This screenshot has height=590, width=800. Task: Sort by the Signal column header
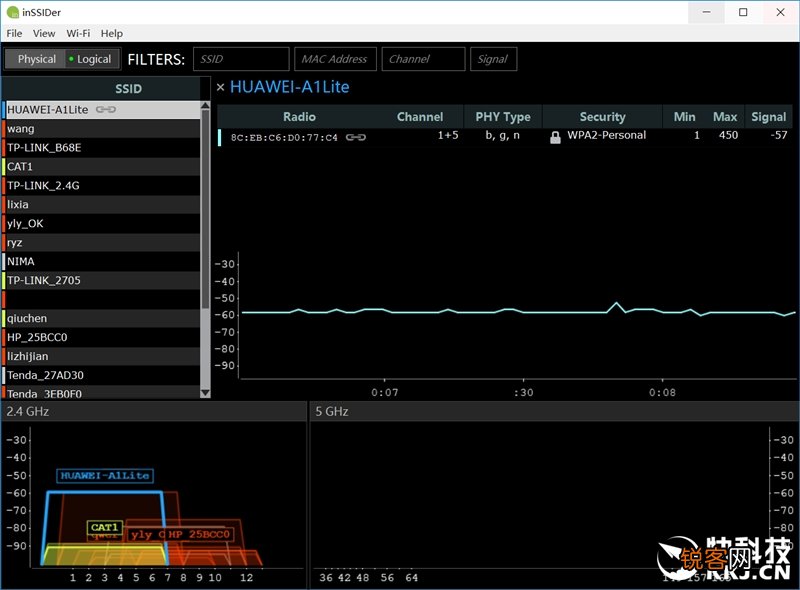tap(768, 117)
